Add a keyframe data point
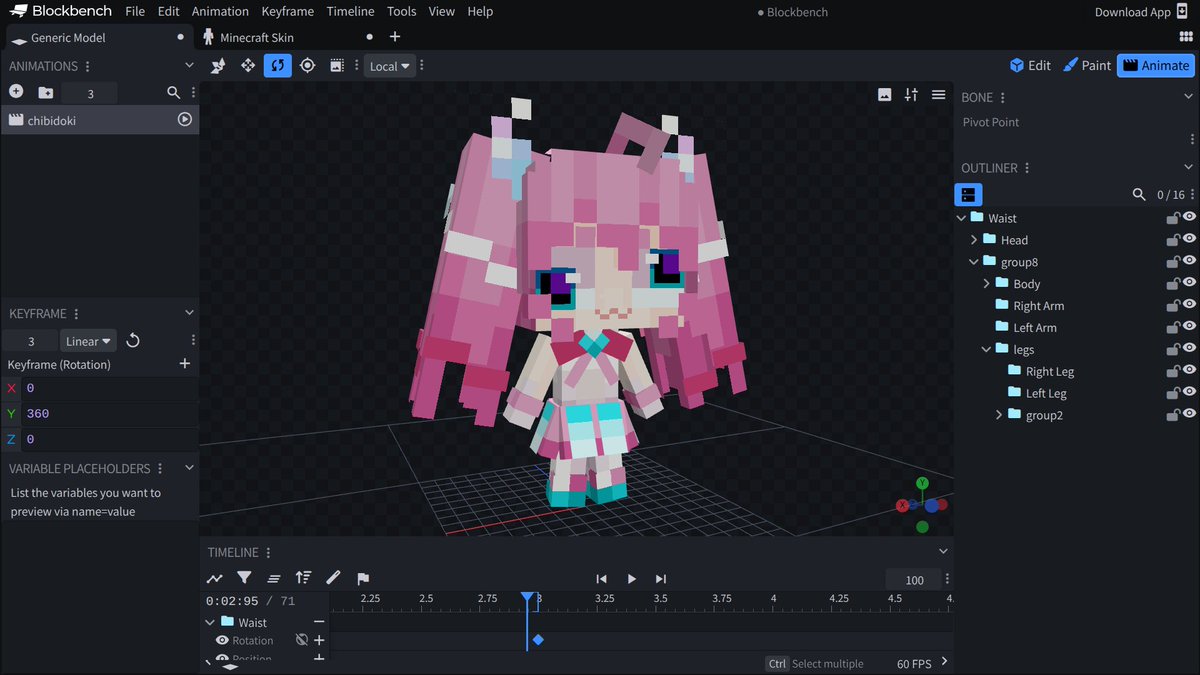Image resolution: width=1200 pixels, height=675 pixels. tap(184, 364)
